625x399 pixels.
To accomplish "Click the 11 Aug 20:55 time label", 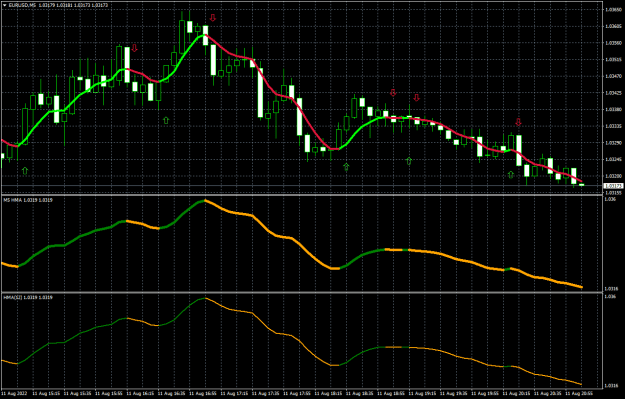I will point(580,393).
